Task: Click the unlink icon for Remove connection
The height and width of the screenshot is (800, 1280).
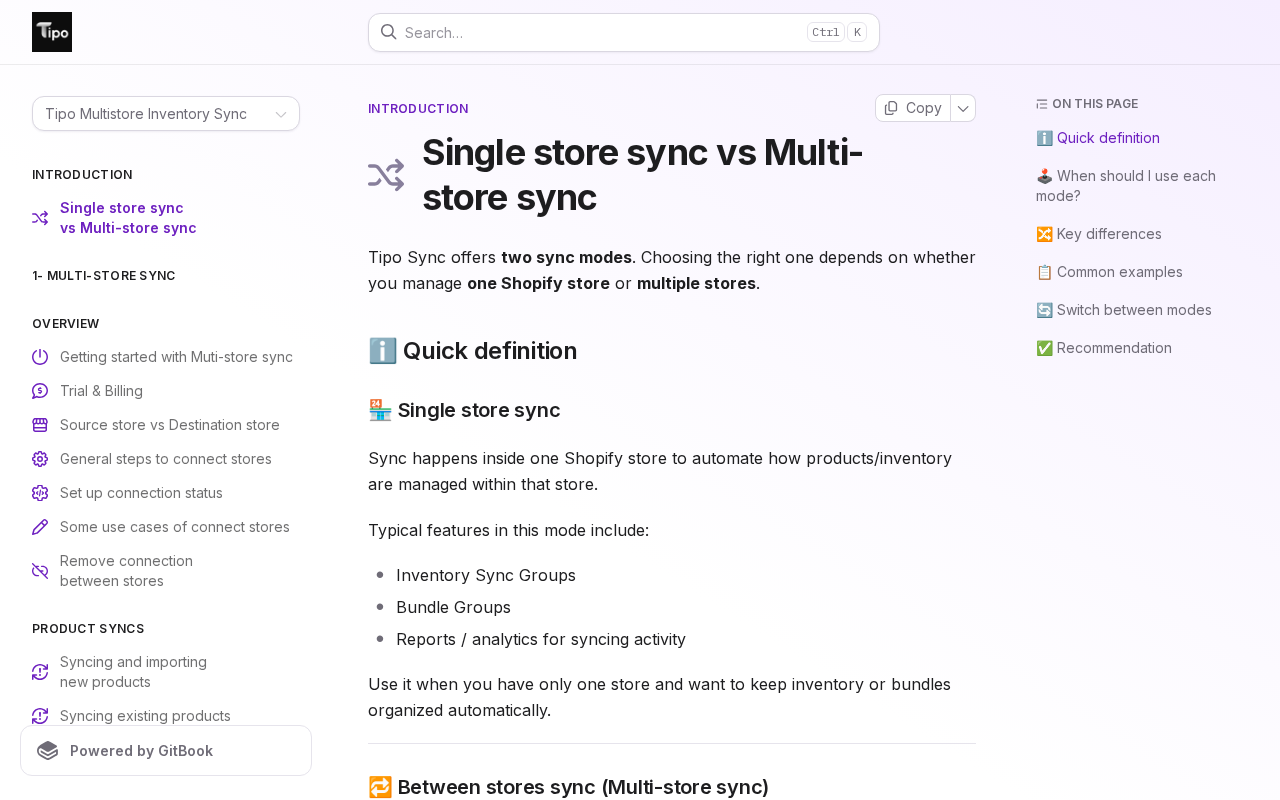Action: (x=40, y=571)
